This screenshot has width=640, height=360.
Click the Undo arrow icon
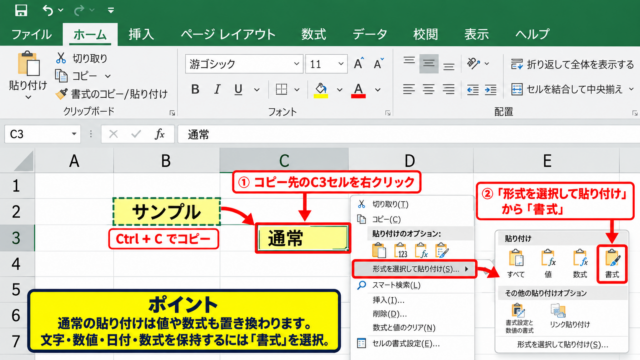point(48,10)
